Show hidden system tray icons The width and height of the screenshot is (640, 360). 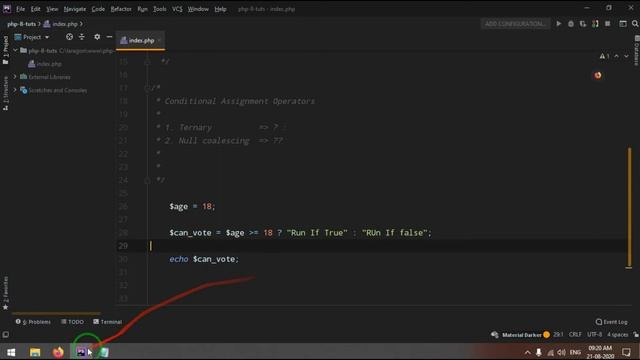[527, 352]
